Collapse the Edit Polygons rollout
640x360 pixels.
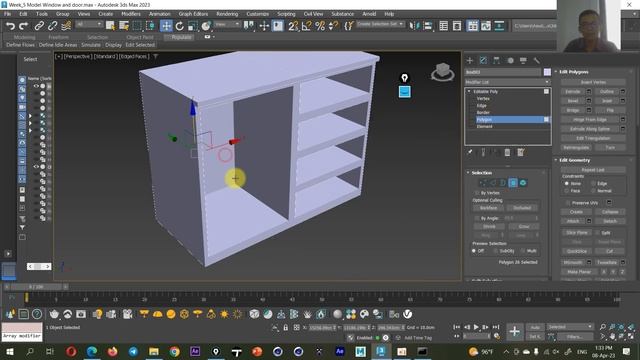[x=556, y=71]
